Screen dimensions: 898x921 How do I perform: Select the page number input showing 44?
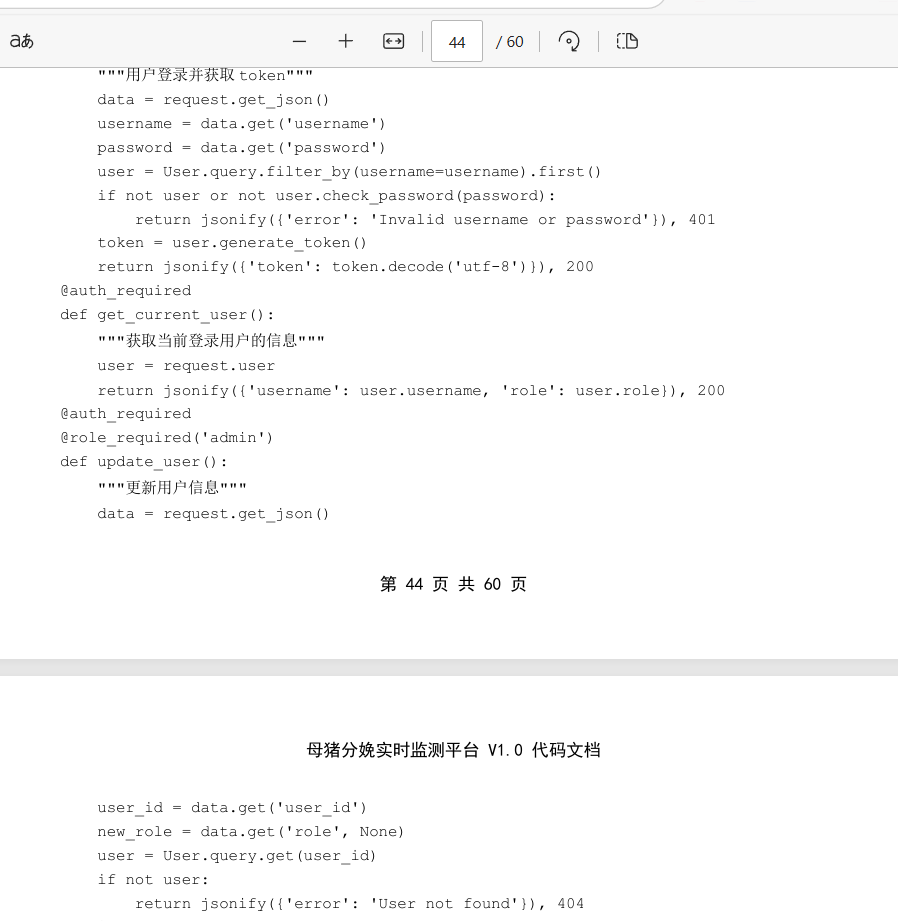pyautogui.click(x=456, y=41)
